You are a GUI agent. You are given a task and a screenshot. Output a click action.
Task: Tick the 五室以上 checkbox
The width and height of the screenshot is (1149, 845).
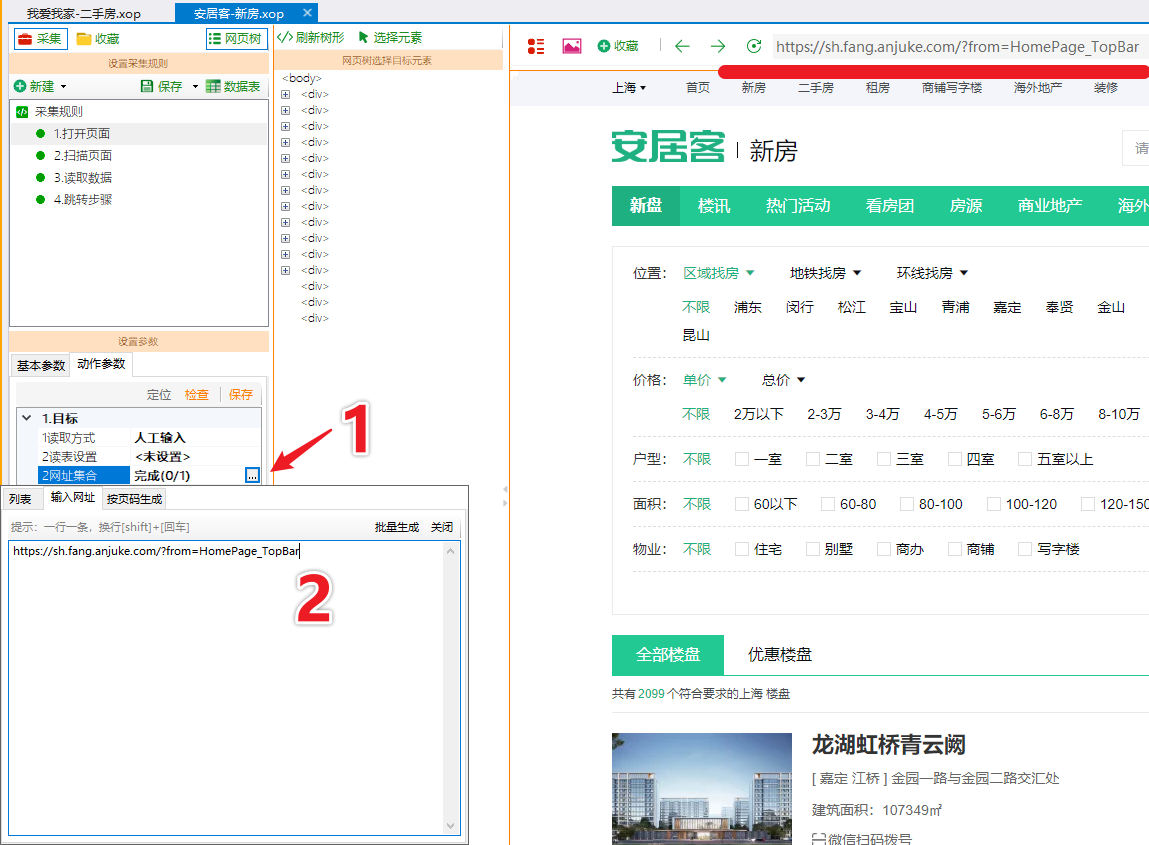[x=1025, y=459]
